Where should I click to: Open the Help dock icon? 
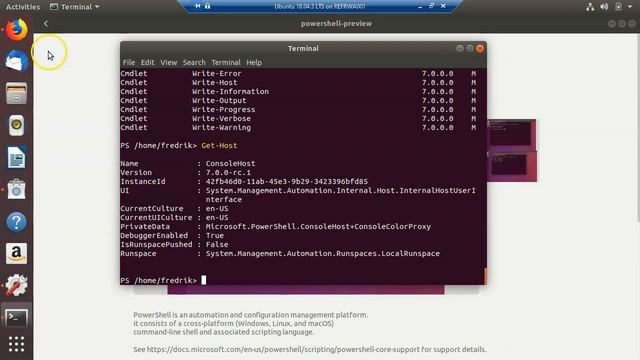16,222
